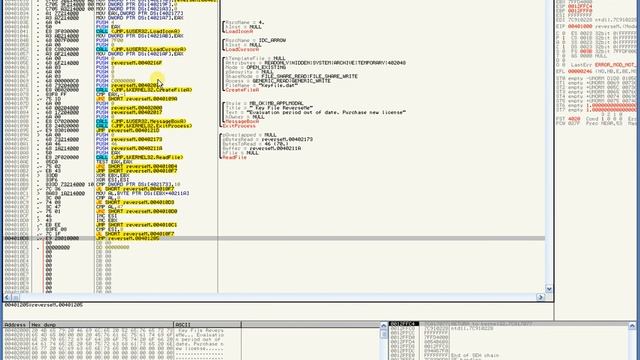This screenshot has width=640, height=360.
Task: Select JMP reverseM.0040121D instruction
Action: pyautogui.click(x=127, y=130)
